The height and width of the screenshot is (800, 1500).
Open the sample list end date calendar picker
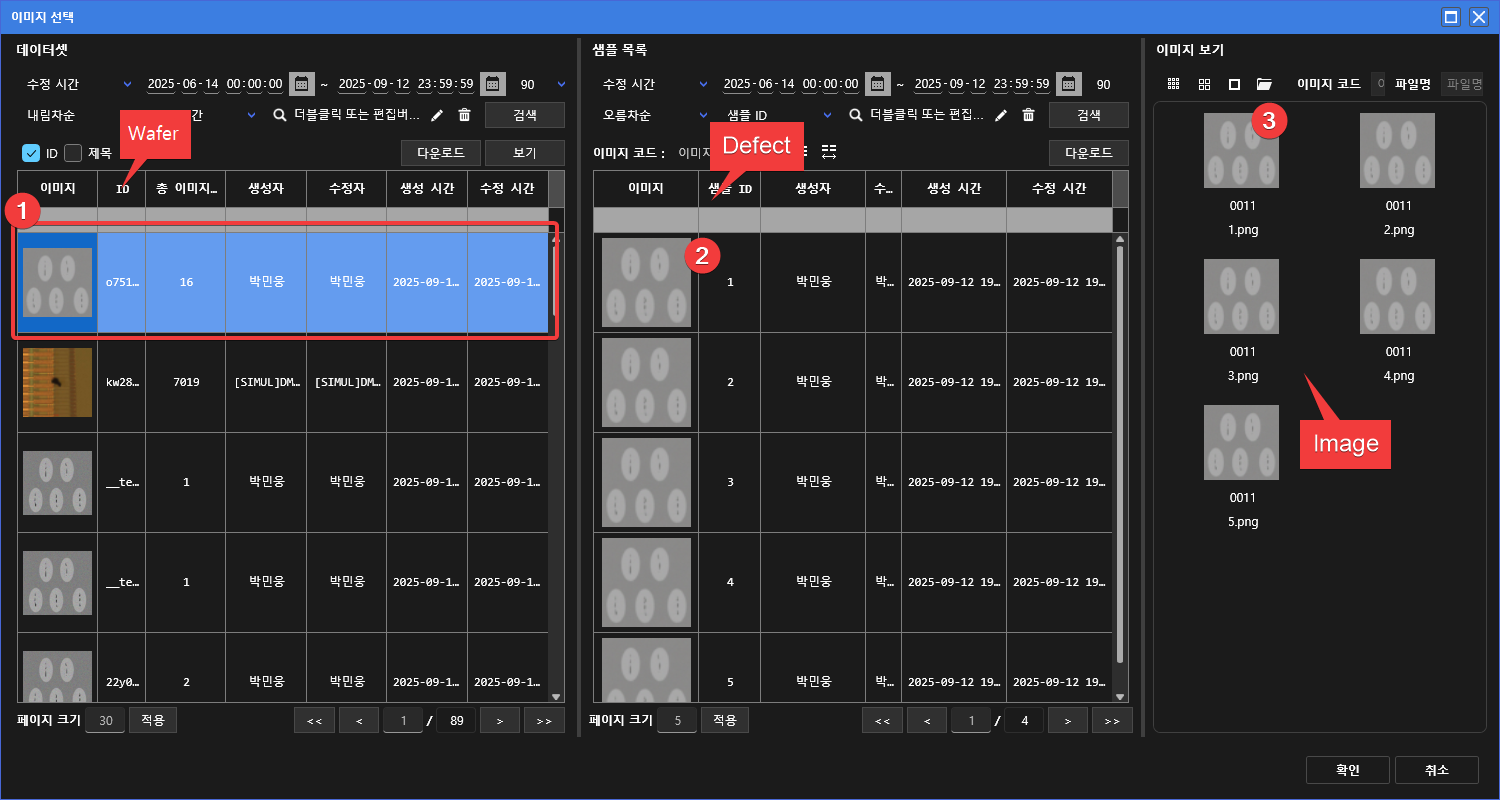[1069, 84]
